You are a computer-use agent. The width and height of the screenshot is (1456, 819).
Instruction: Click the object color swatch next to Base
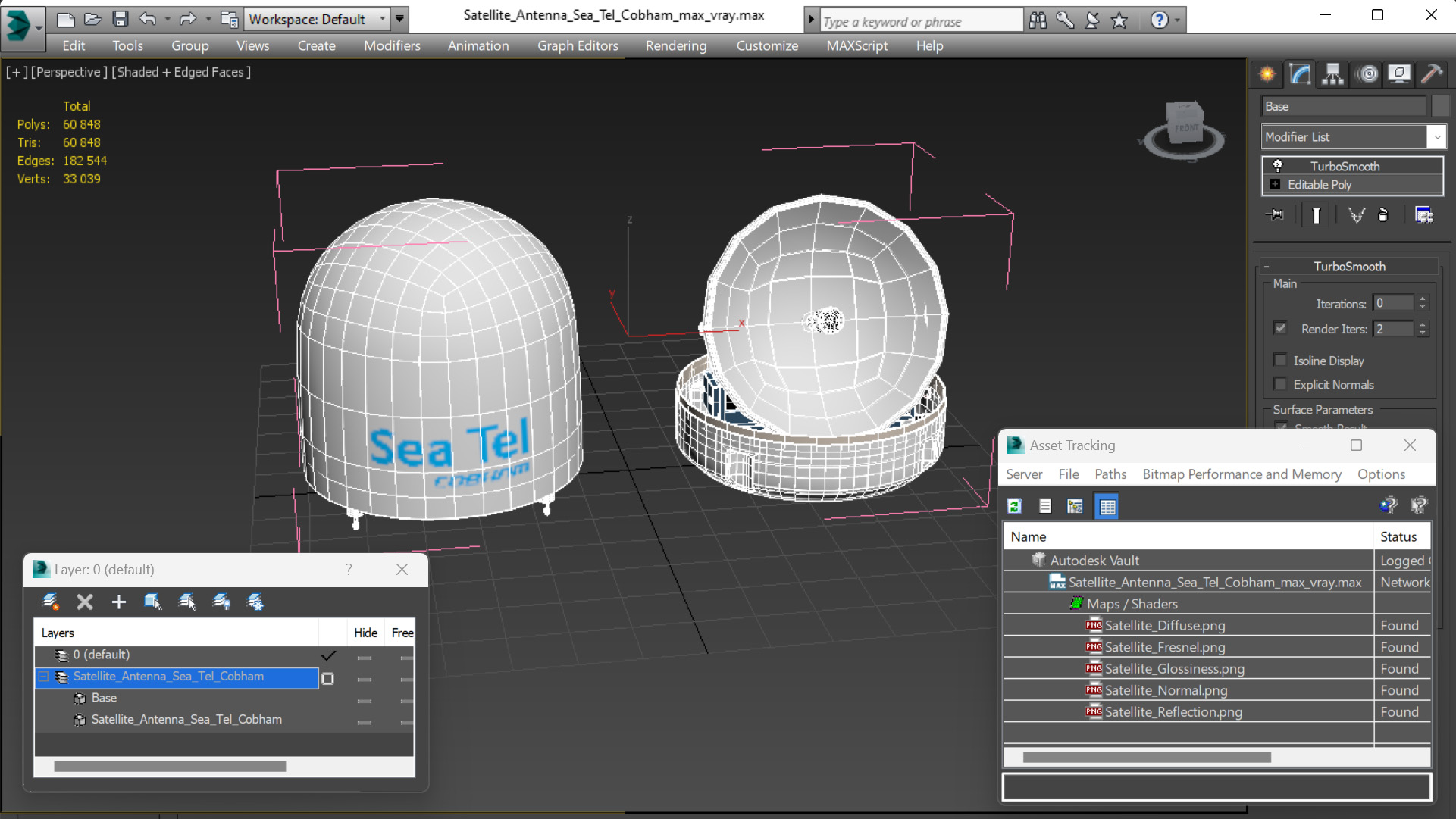[x=1440, y=106]
